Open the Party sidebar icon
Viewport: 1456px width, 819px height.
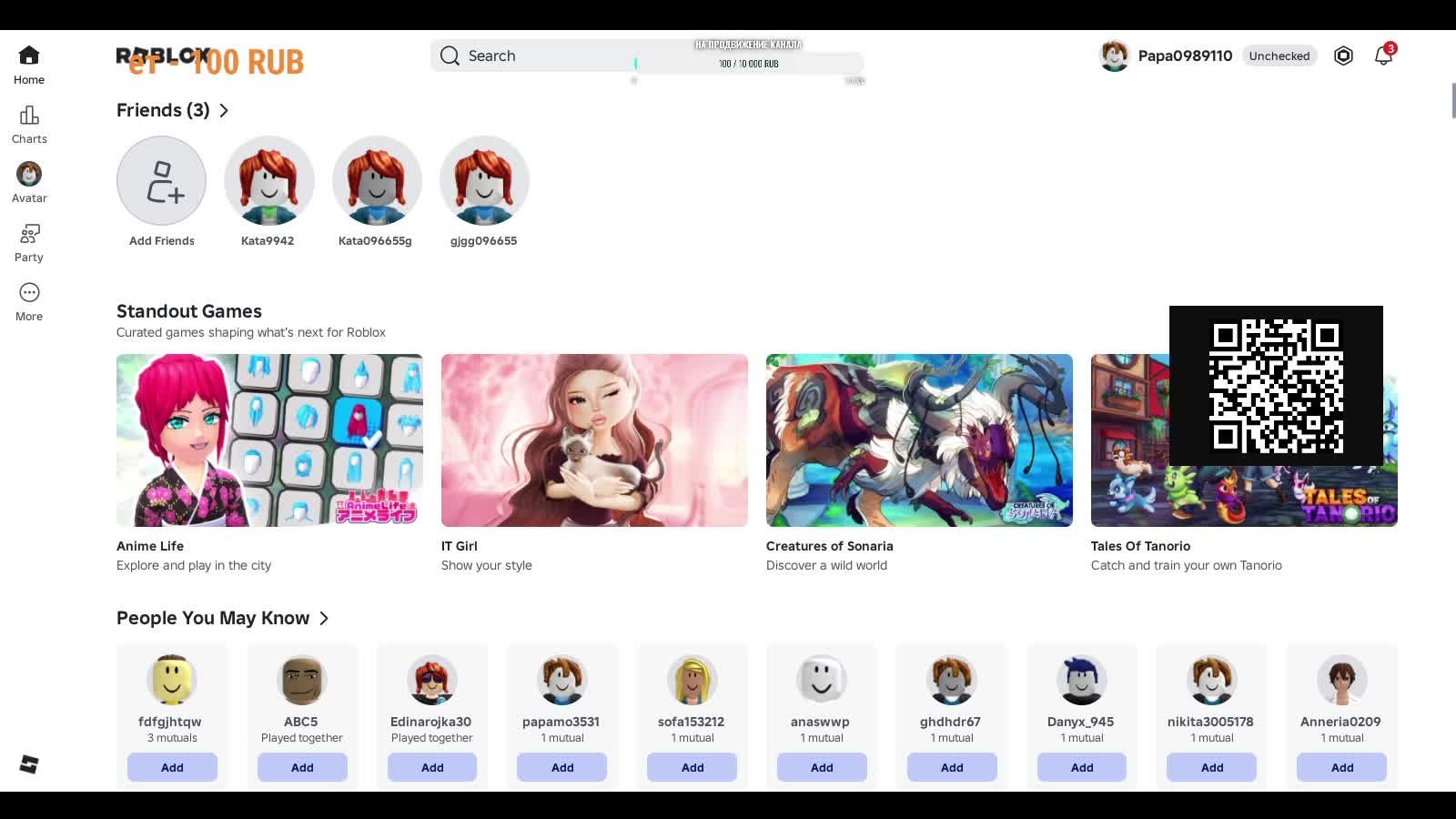pyautogui.click(x=29, y=234)
